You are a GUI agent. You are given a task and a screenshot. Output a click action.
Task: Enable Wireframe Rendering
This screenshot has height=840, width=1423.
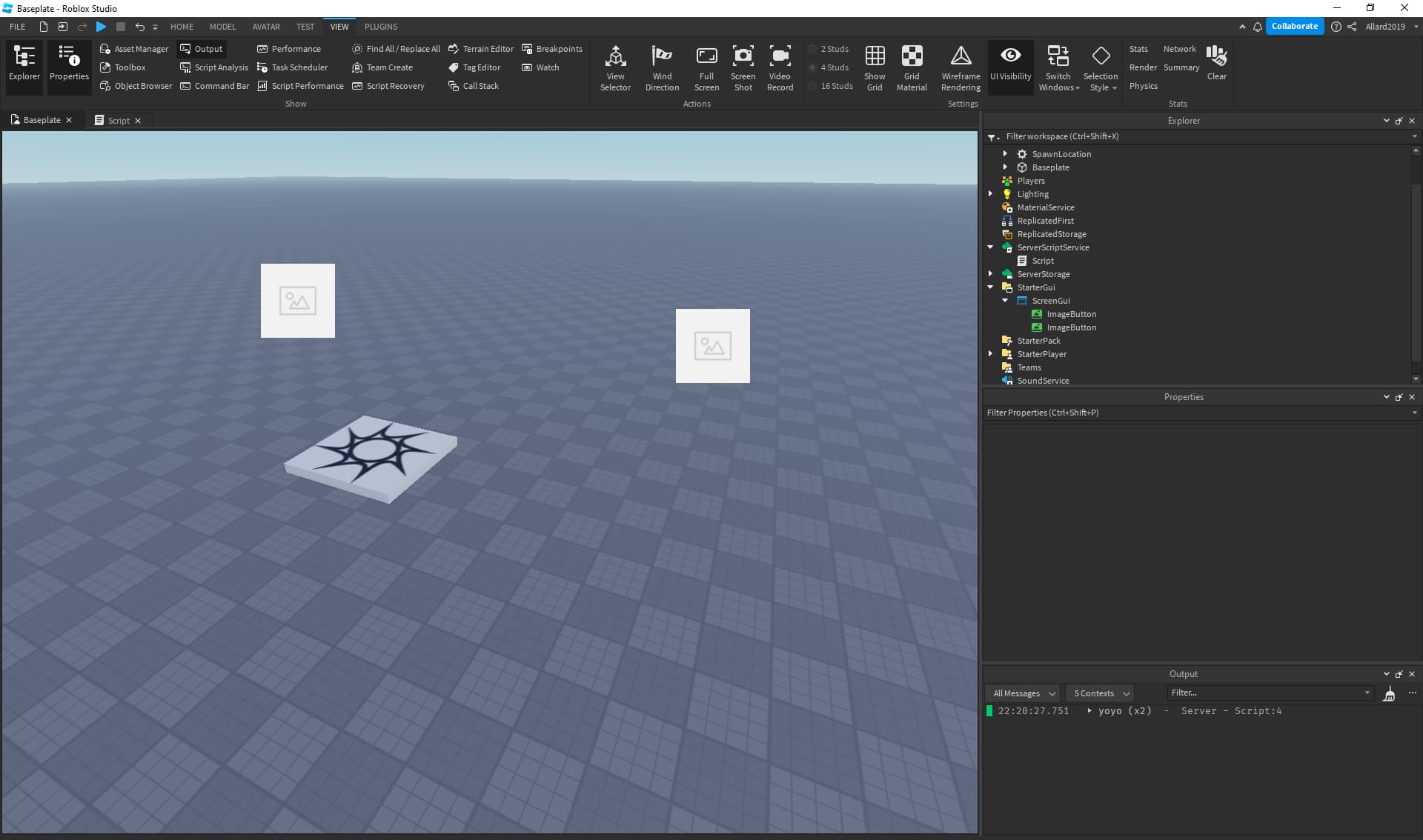click(x=960, y=67)
